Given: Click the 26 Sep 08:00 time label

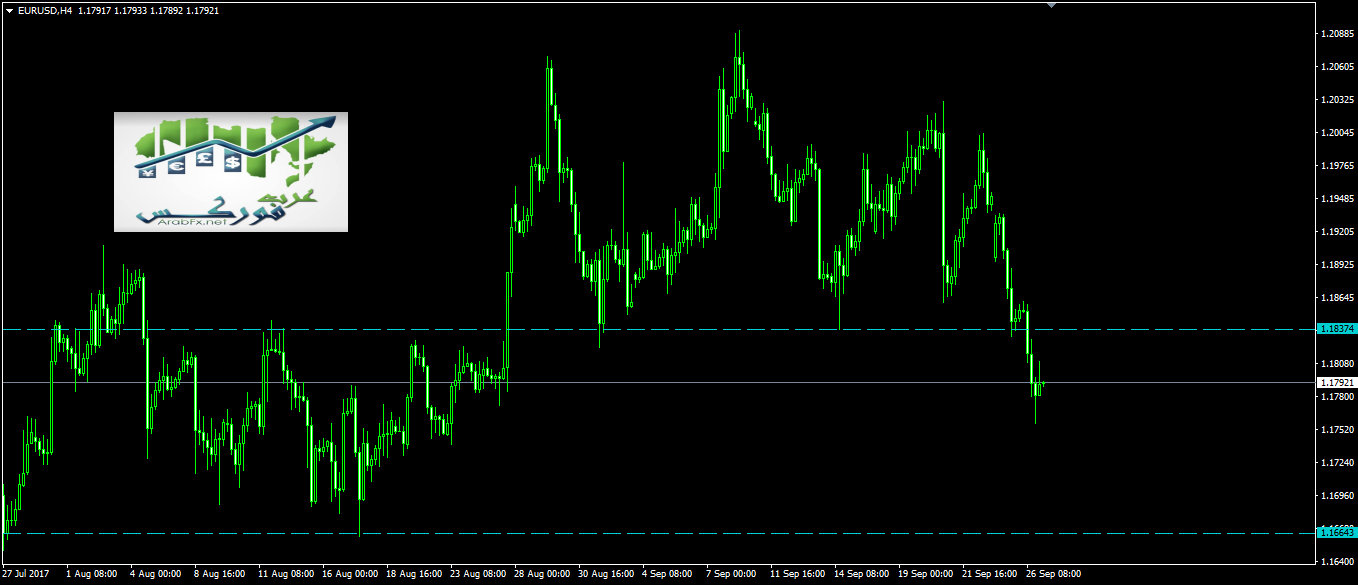Looking at the screenshot, I should (x=1052, y=575).
